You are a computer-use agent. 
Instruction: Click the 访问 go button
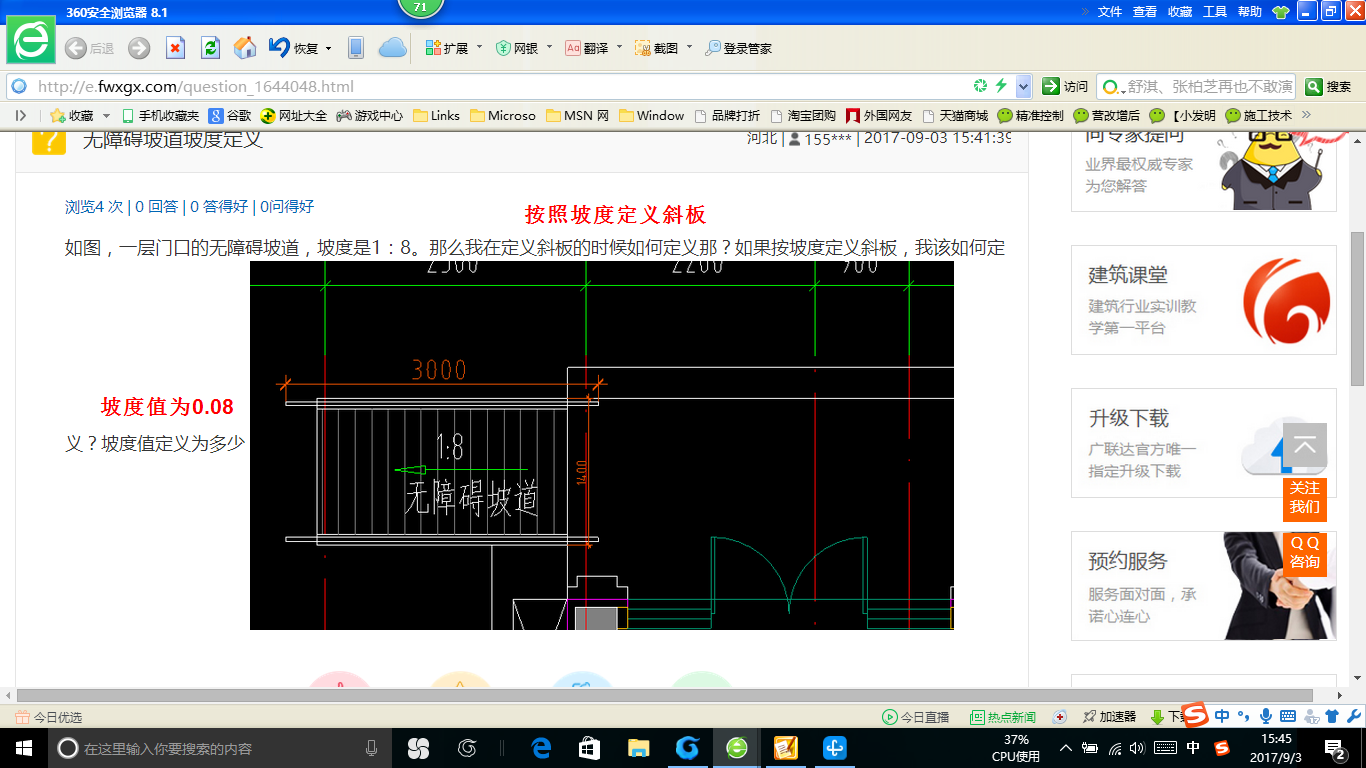[1065, 87]
